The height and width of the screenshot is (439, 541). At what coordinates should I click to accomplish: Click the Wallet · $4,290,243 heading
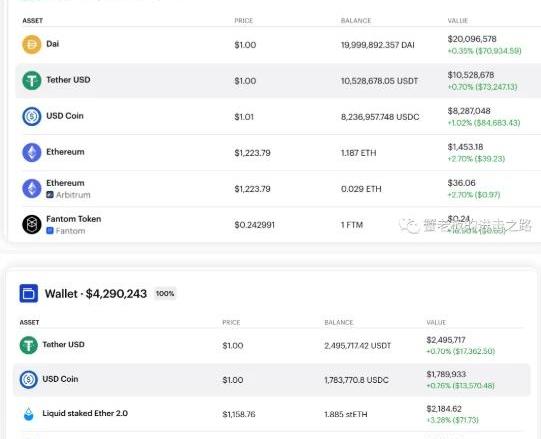tap(96, 294)
